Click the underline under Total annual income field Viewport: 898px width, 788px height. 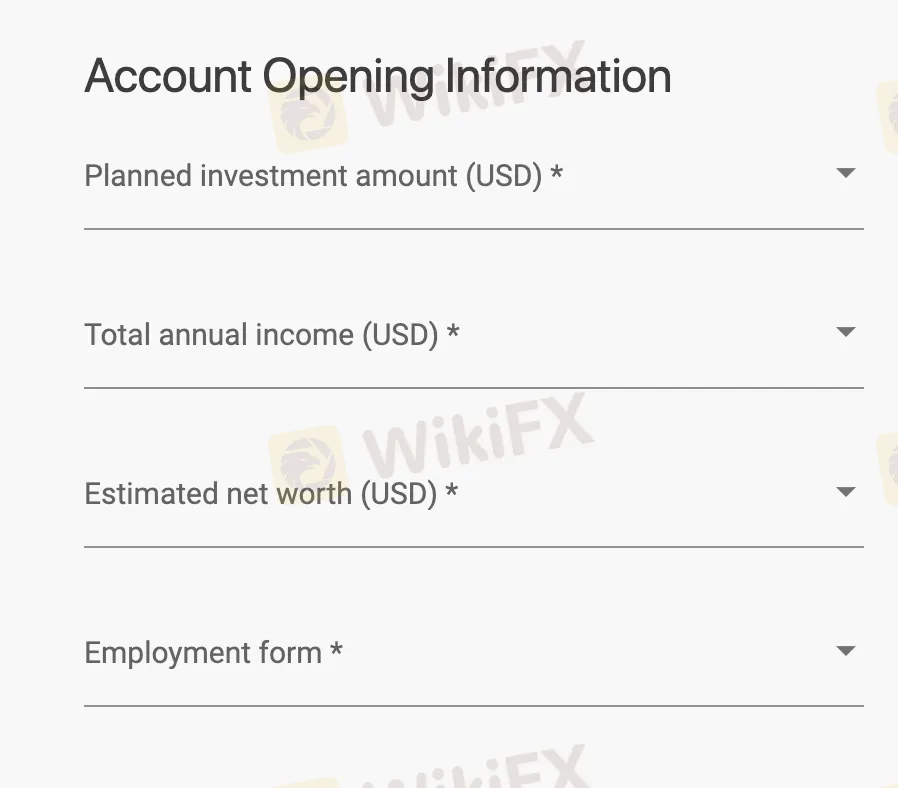tap(473, 388)
